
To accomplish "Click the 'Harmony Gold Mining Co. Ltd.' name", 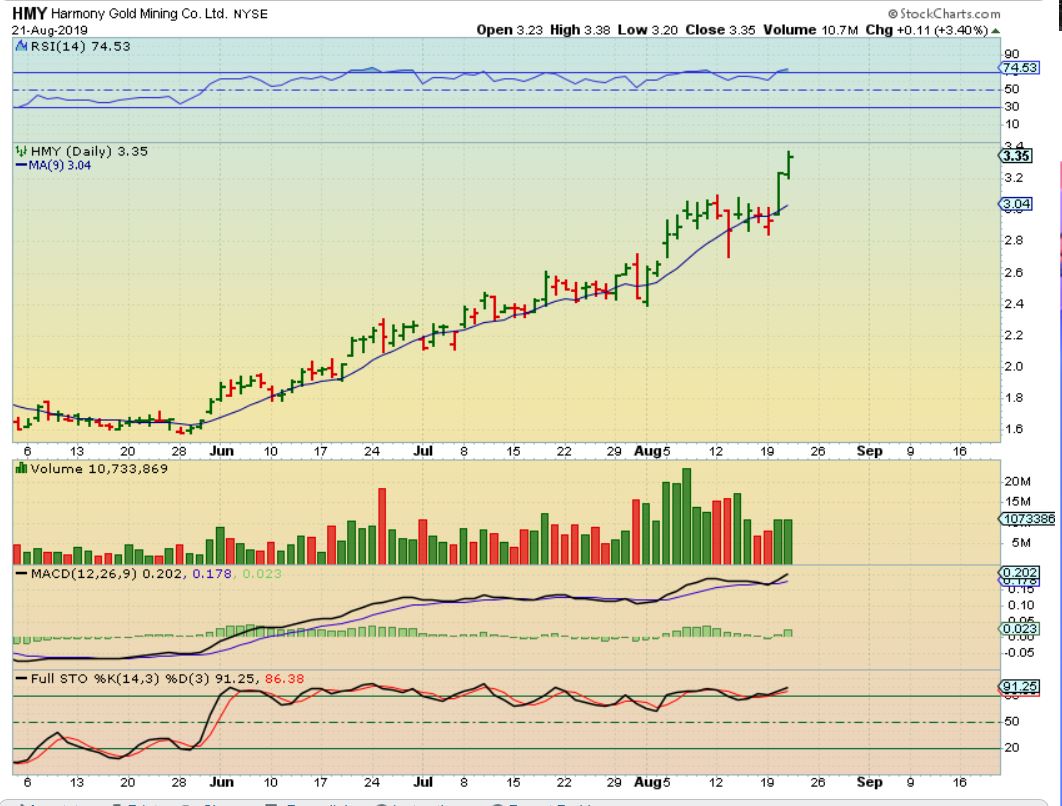I will [x=139, y=14].
